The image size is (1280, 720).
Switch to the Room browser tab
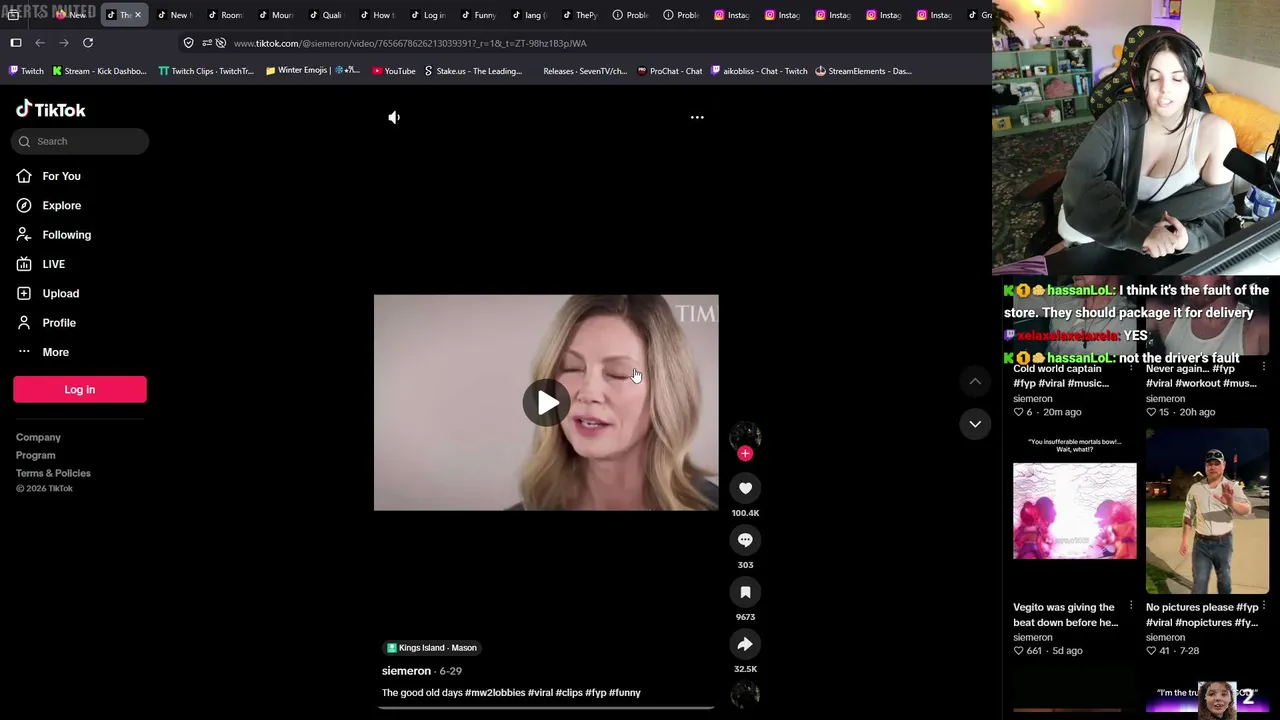click(x=225, y=15)
